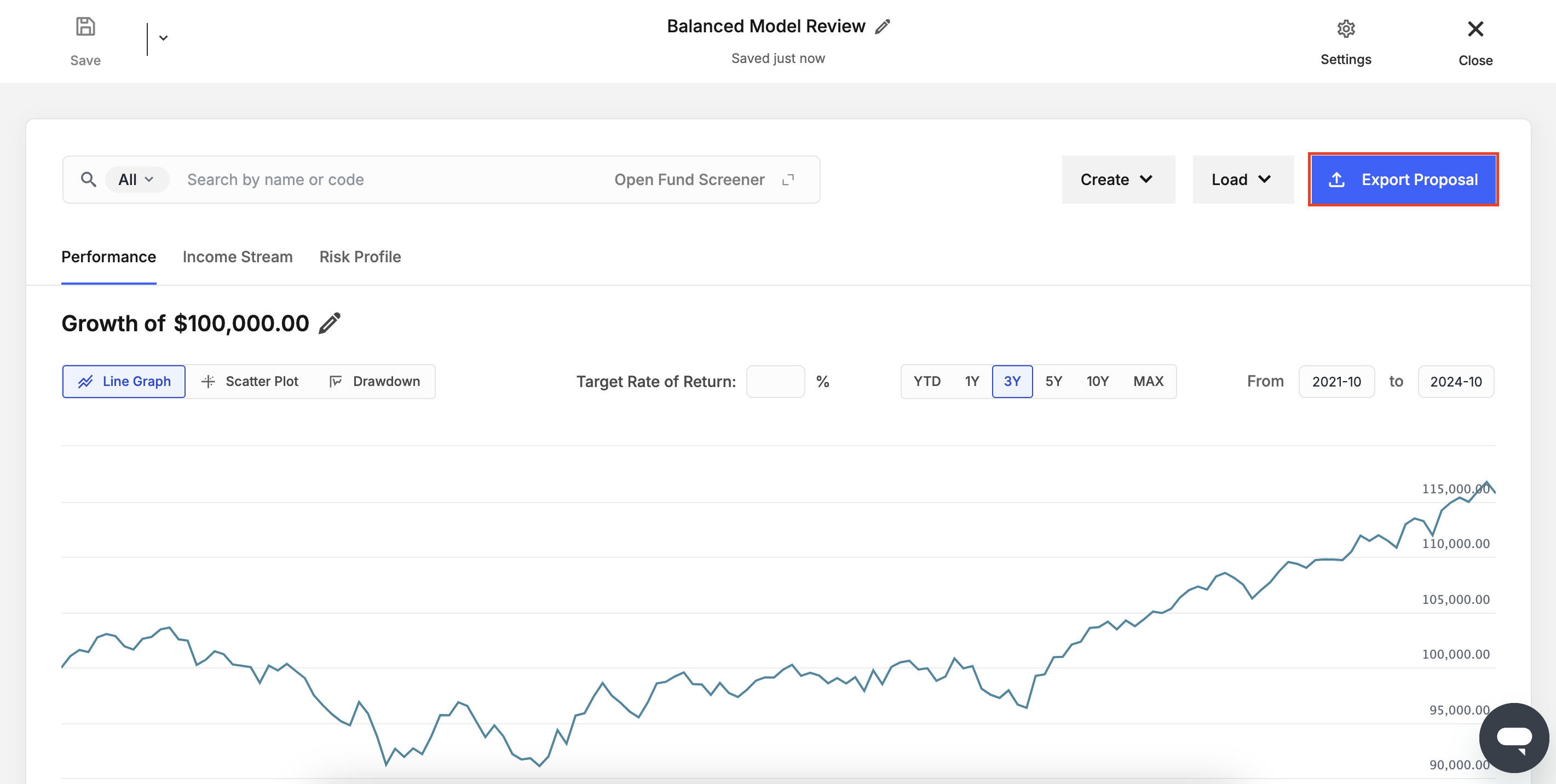Select the 5Y time range
Screen dimensions: 1556x784
pos(1053,381)
